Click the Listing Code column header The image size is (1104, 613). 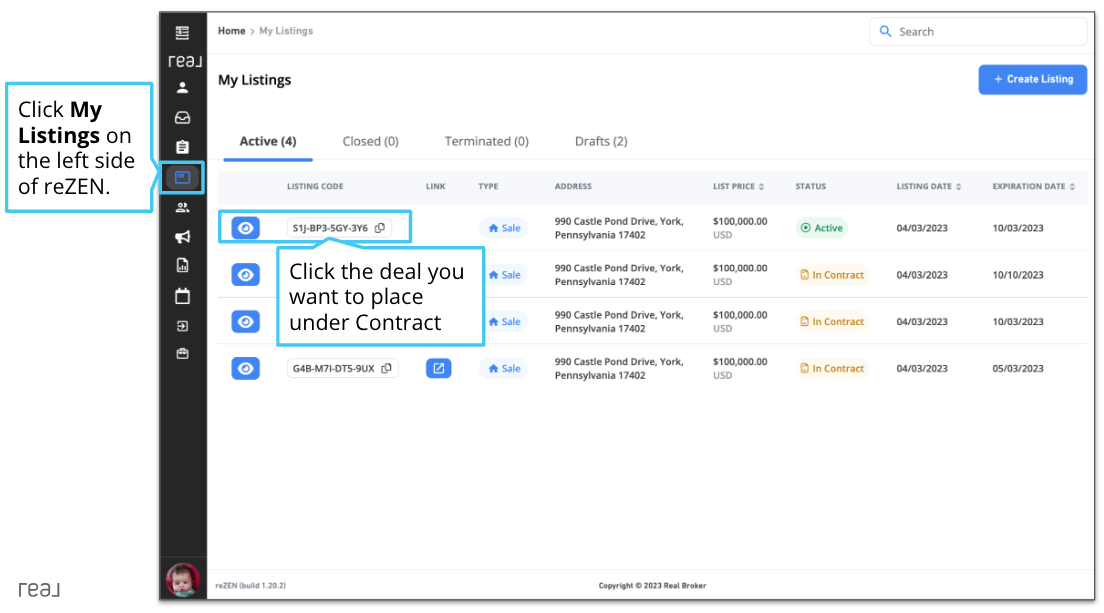[x=315, y=187]
